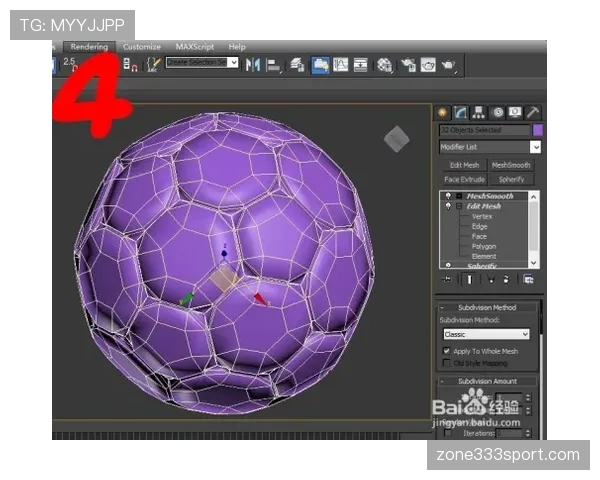This screenshot has width=600, height=480.
Task: Select the Polygon sub-object level
Action: pos(484,246)
